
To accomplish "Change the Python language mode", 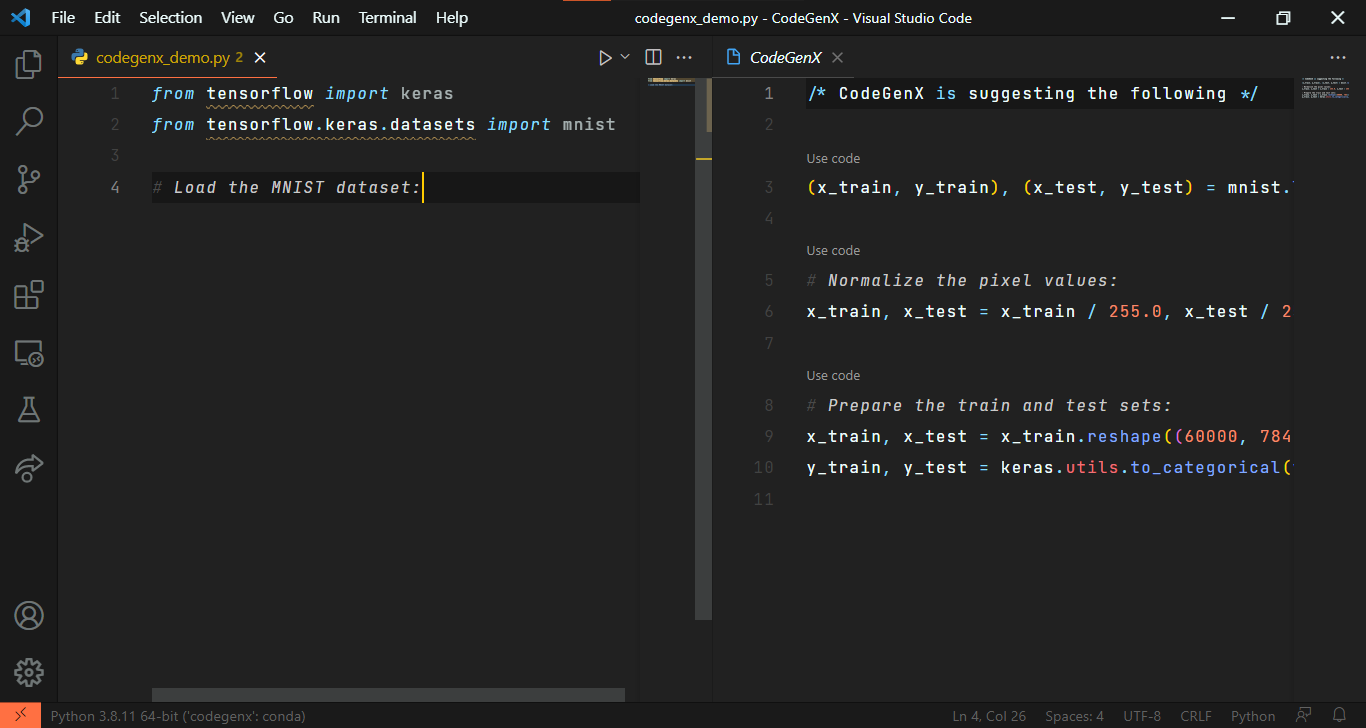I will (x=1253, y=716).
